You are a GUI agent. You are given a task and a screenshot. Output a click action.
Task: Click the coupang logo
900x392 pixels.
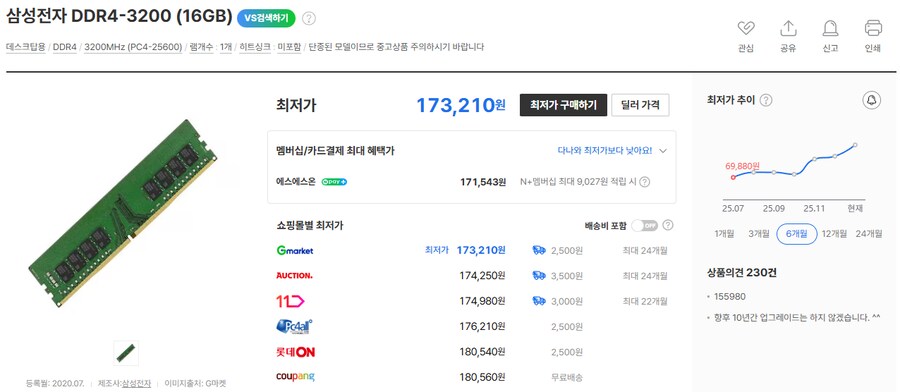[x=295, y=377]
